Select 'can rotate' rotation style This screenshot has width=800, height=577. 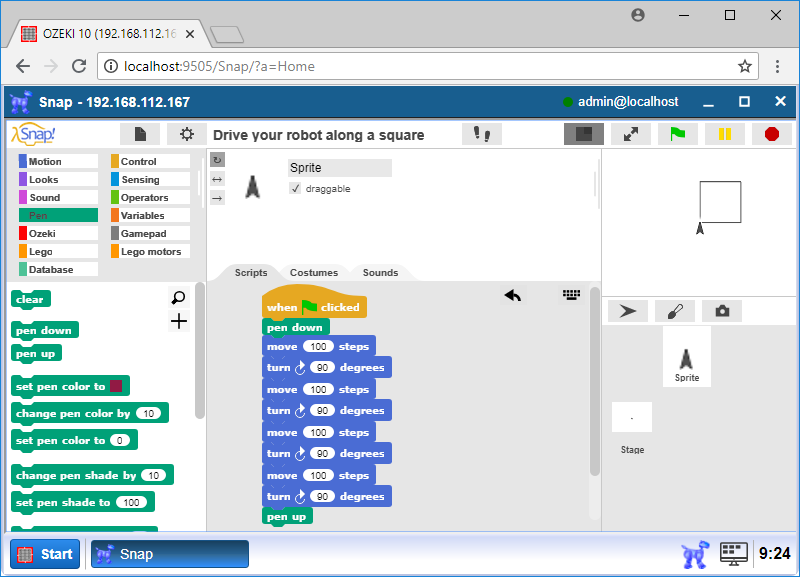pos(217,160)
